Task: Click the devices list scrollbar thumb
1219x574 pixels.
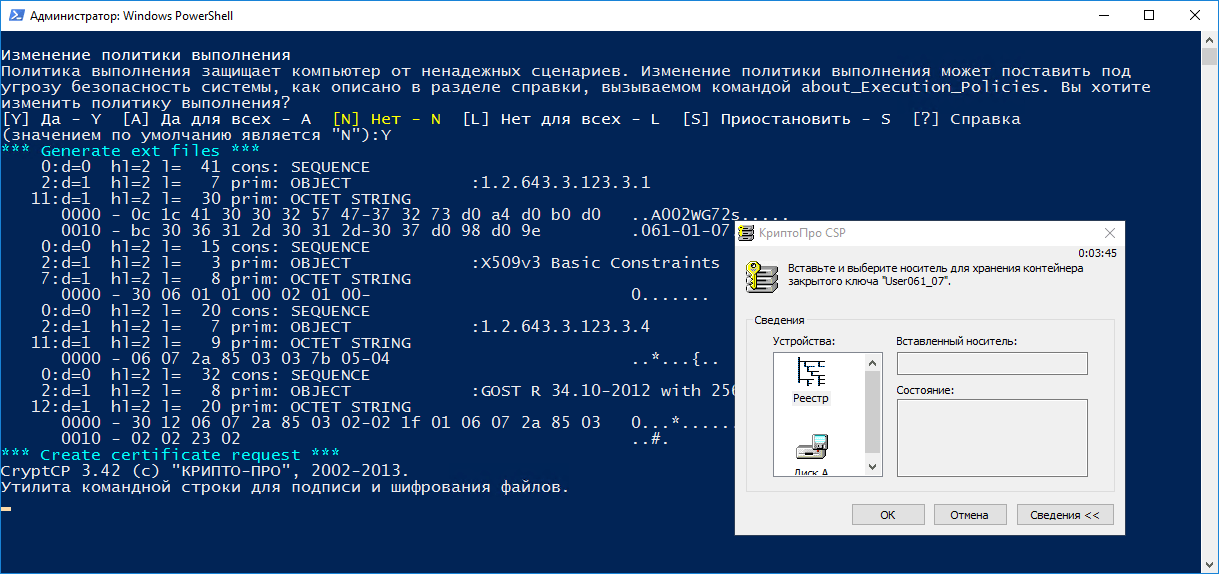Action: coord(872,410)
